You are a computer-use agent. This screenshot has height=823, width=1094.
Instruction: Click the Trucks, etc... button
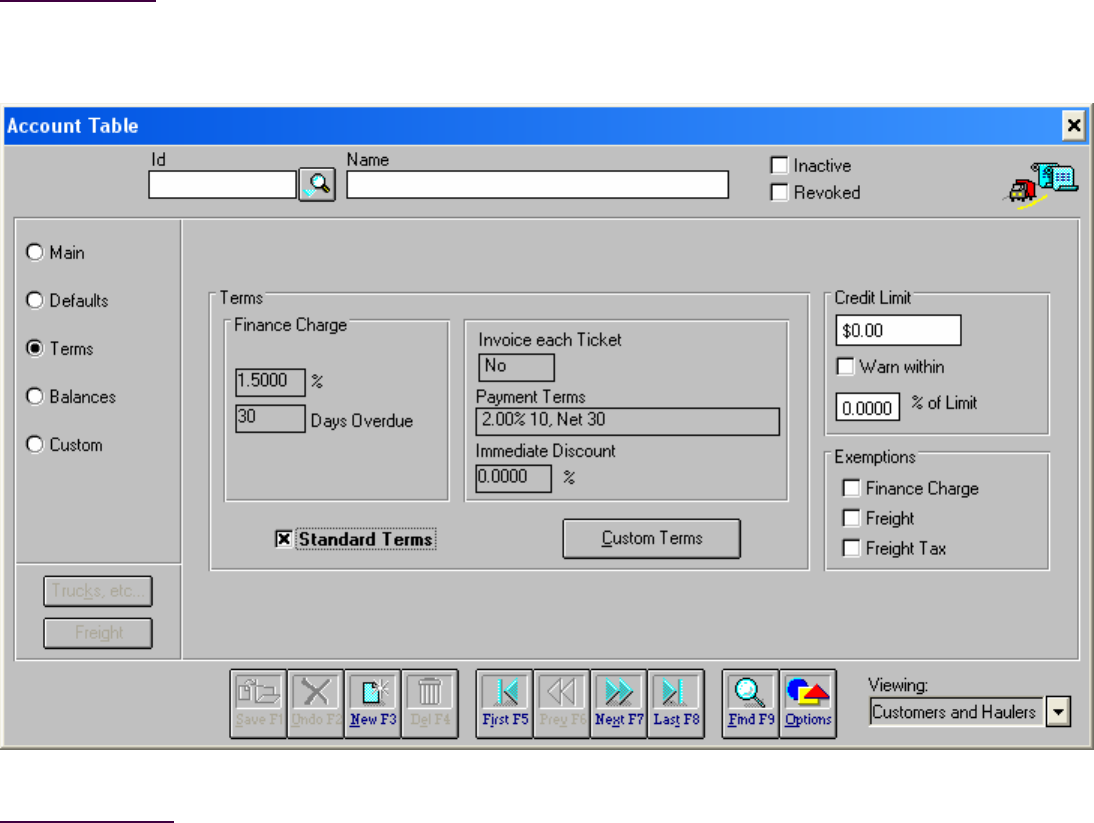pos(98,591)
